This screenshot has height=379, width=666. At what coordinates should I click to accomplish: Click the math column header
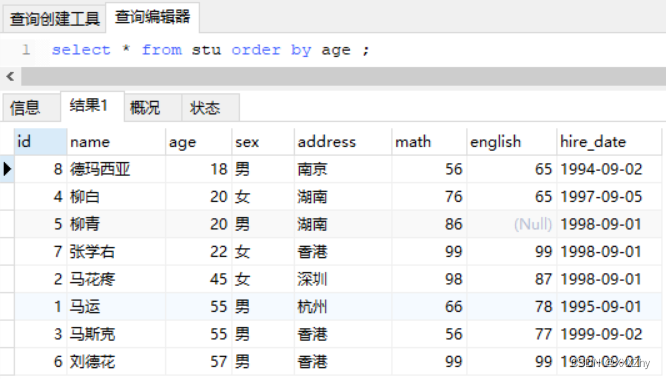coord(429,141)
